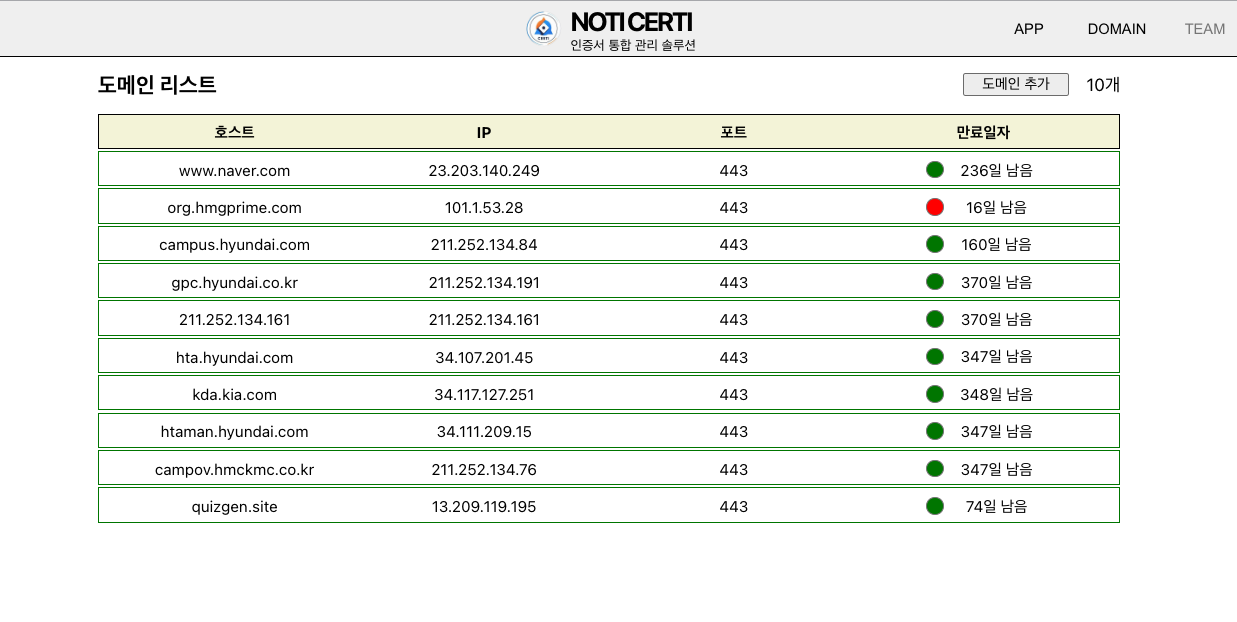1237x622 pixels.
Task: Click the NOTI CERTI title text
Action: pyautogui.click(x=631, y=22)
